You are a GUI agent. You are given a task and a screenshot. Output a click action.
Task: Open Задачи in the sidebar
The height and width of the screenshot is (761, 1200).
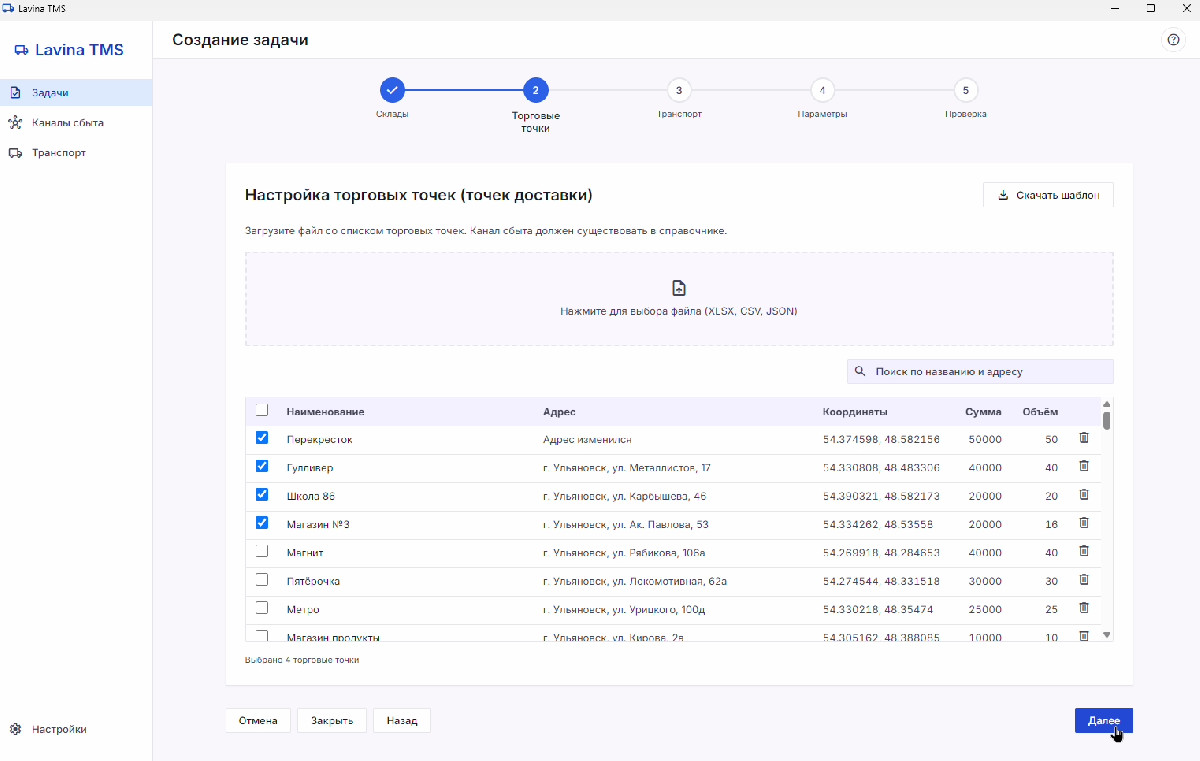pos(76,92)
